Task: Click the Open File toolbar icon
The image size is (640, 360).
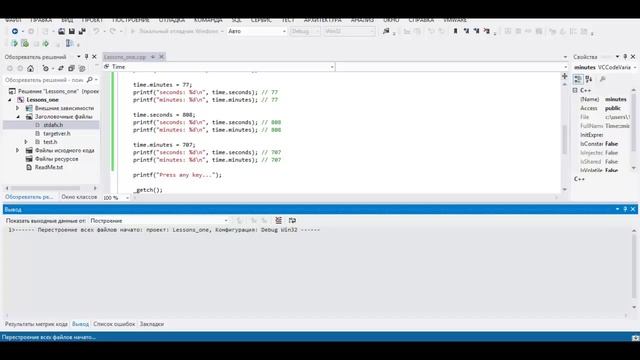Action: (61, 31)
